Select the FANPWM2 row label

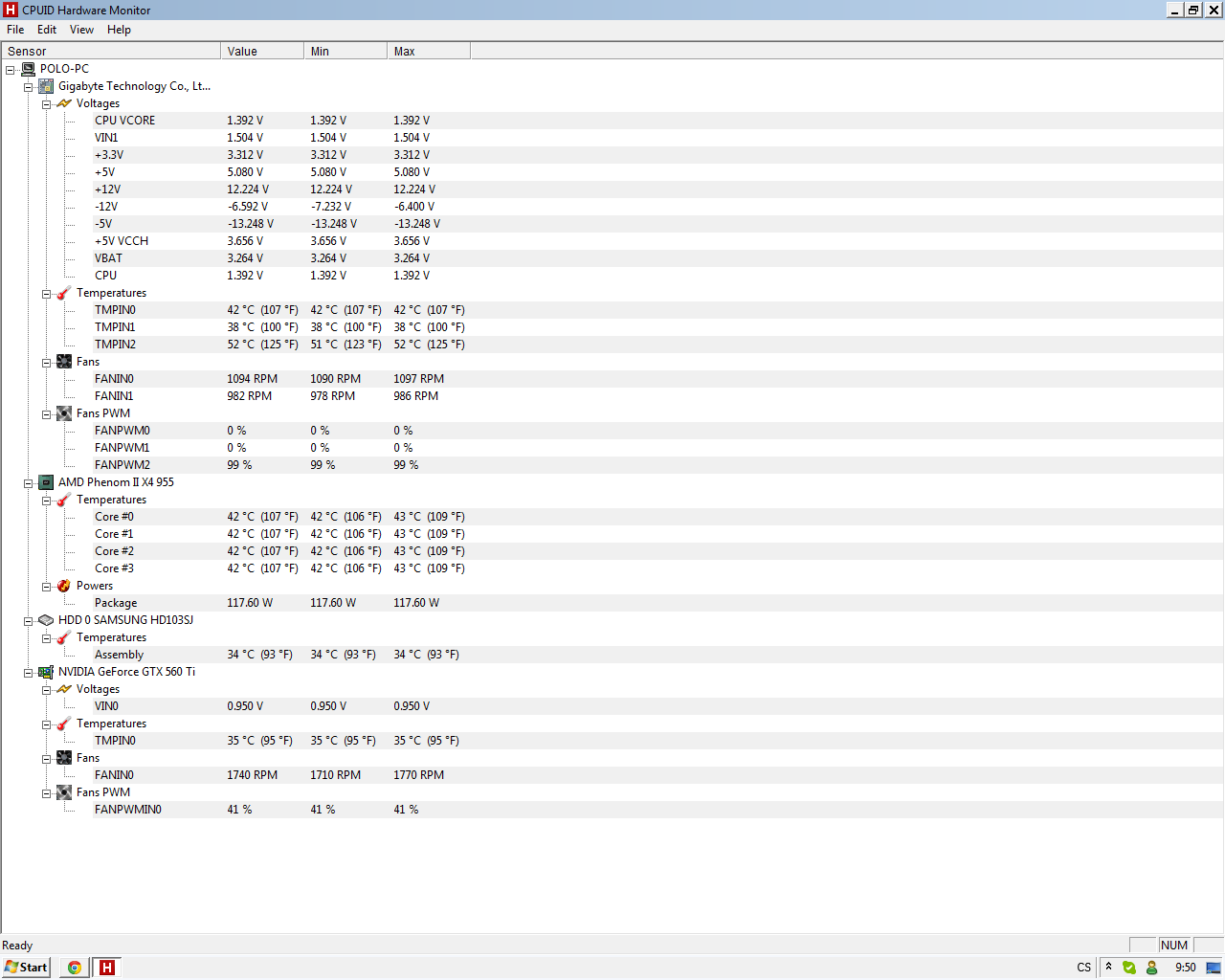click(x=122, y=465)
